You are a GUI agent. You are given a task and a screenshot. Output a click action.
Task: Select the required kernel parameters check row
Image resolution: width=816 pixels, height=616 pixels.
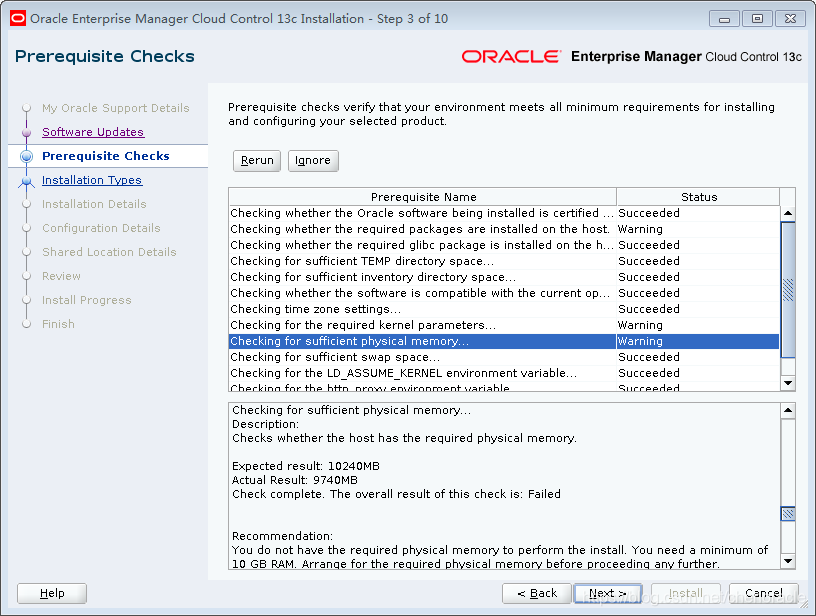click(x=504, y=325)
